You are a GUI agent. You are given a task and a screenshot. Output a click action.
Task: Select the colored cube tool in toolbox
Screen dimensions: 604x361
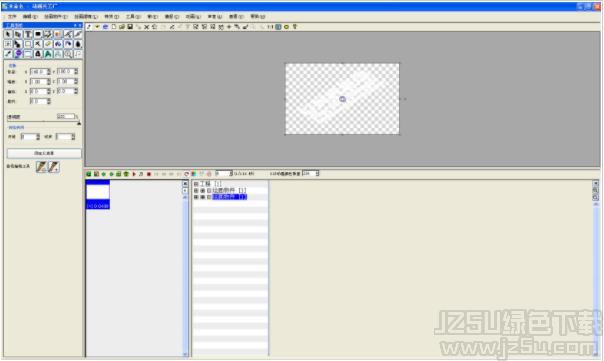coord(18,34)
